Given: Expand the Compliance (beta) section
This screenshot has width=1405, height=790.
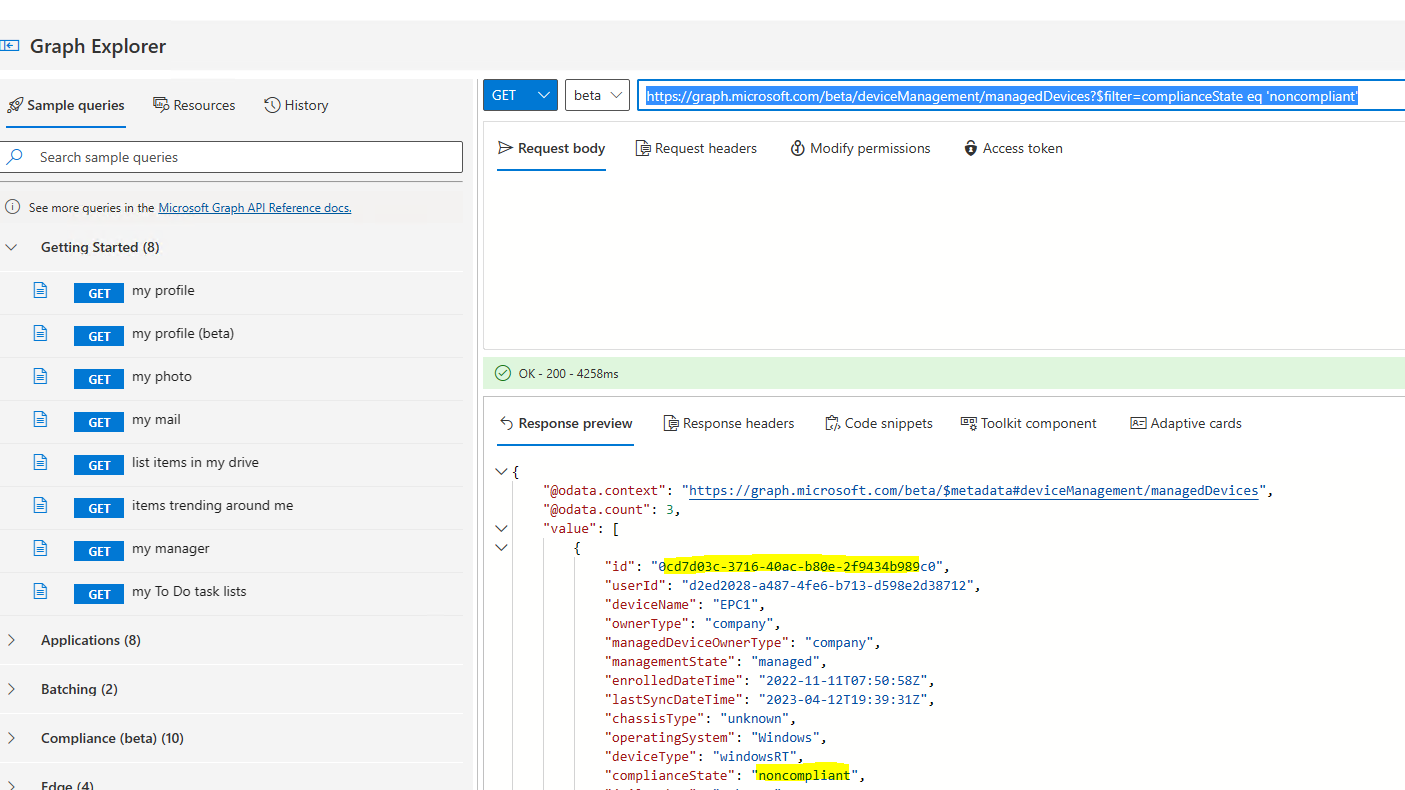Looking at the screenshot, I should 11,738.
